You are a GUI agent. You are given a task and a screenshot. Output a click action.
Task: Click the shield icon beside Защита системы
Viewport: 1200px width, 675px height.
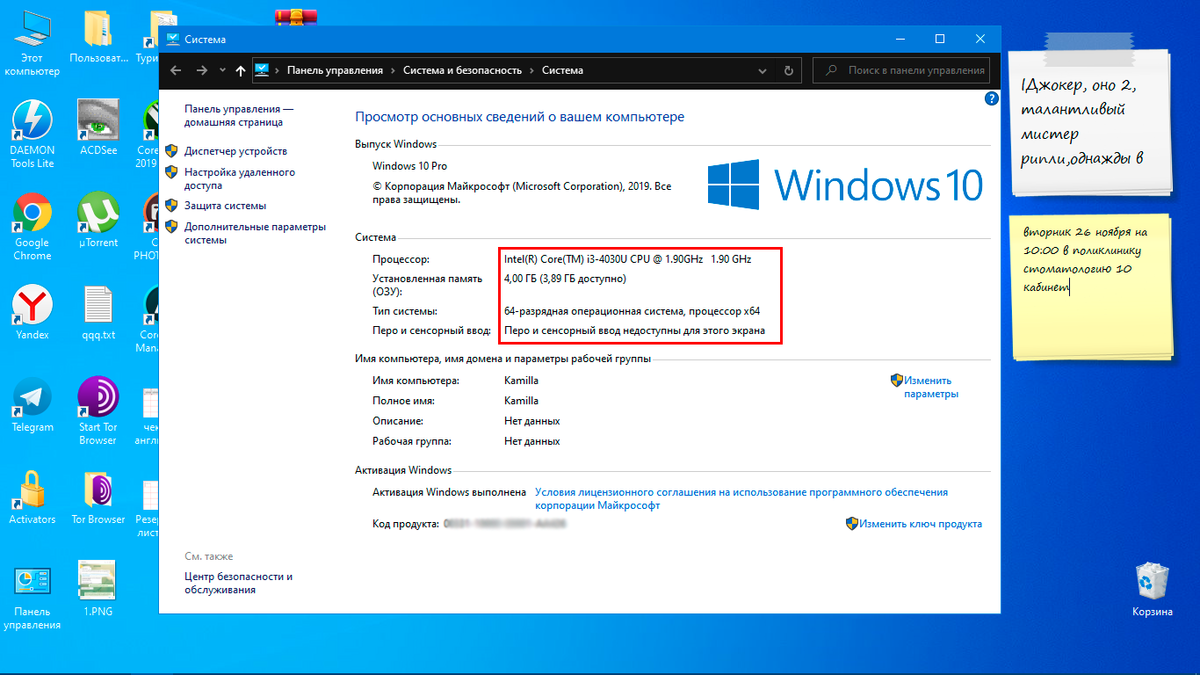coord(171,206)
